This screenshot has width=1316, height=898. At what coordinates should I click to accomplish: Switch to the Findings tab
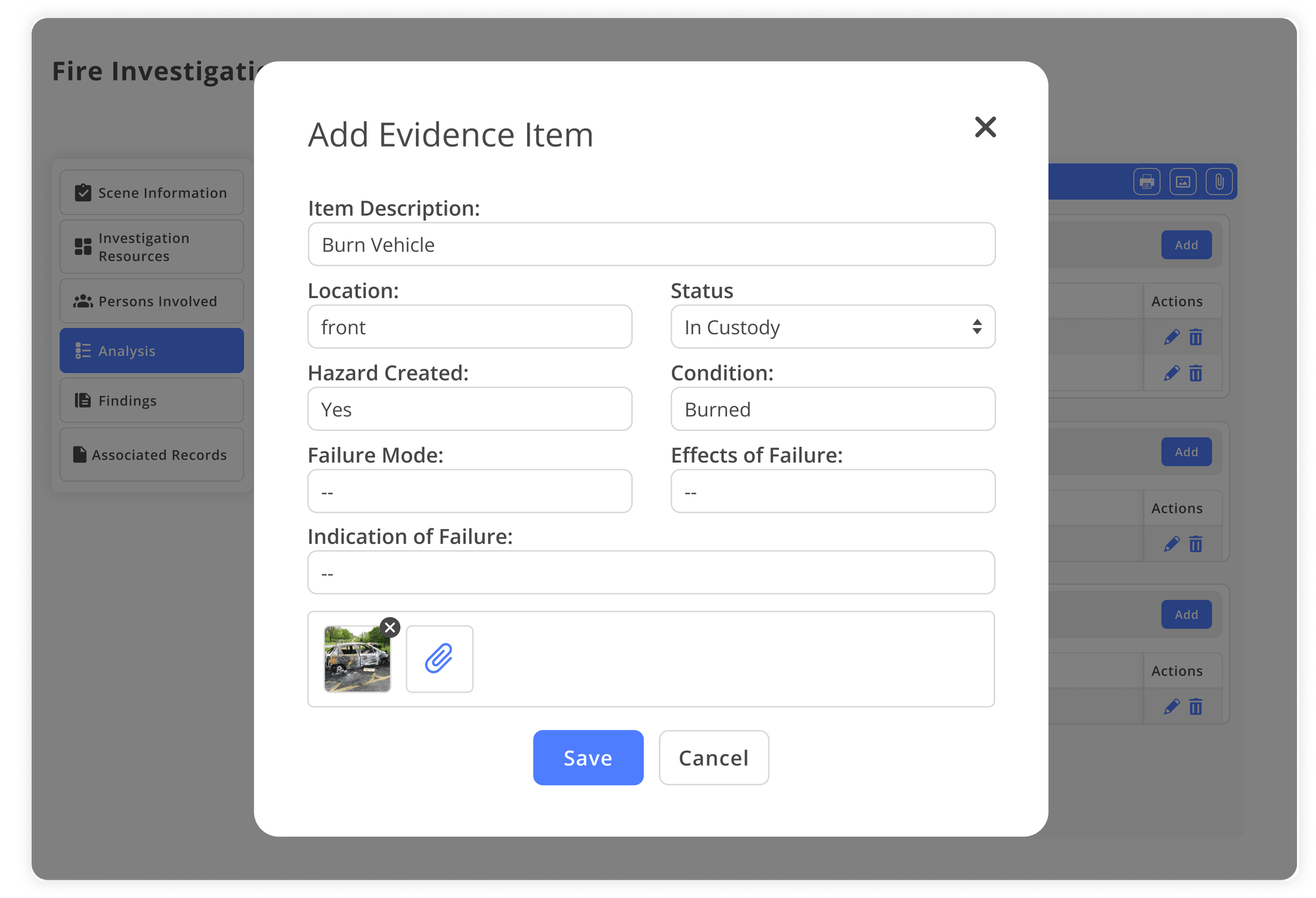[x=127, y=400]
